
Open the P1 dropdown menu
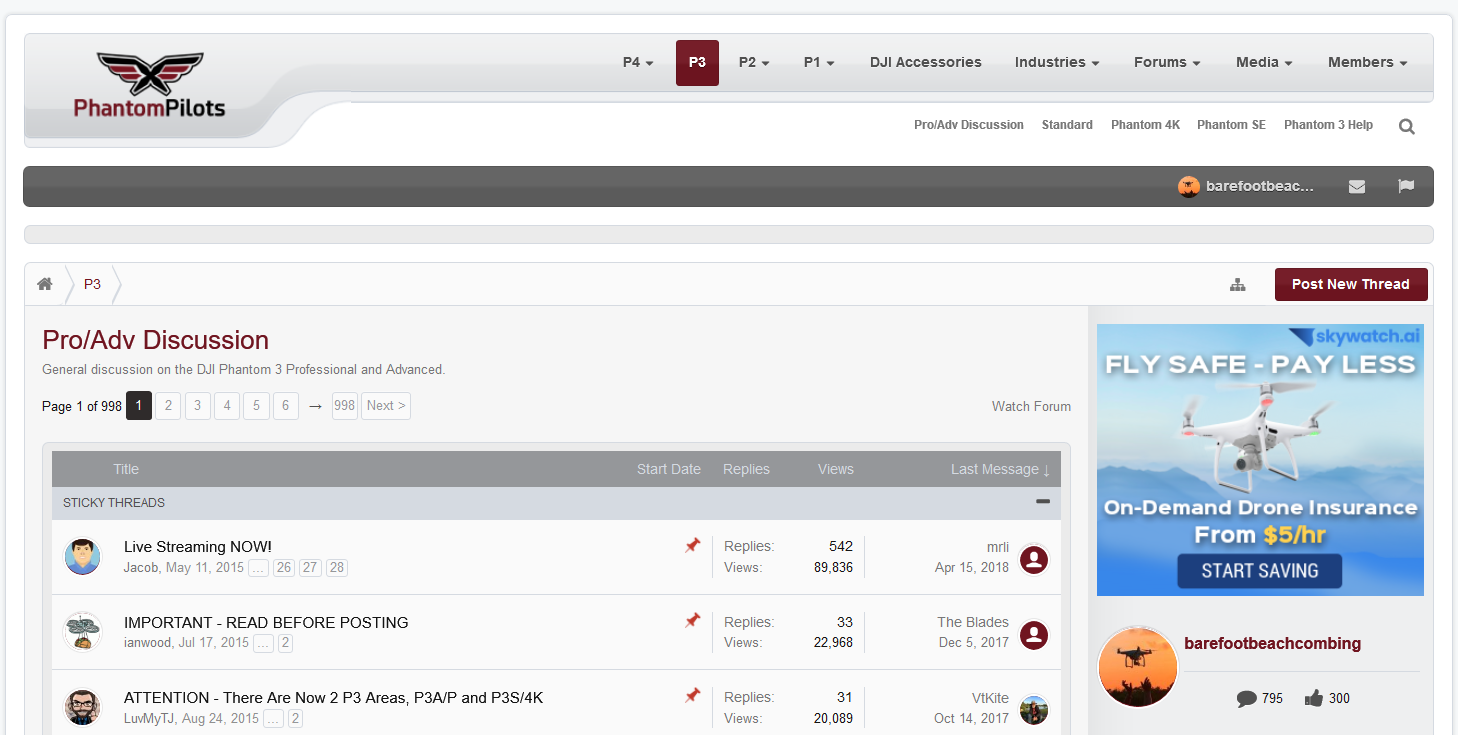pos(819,62)
